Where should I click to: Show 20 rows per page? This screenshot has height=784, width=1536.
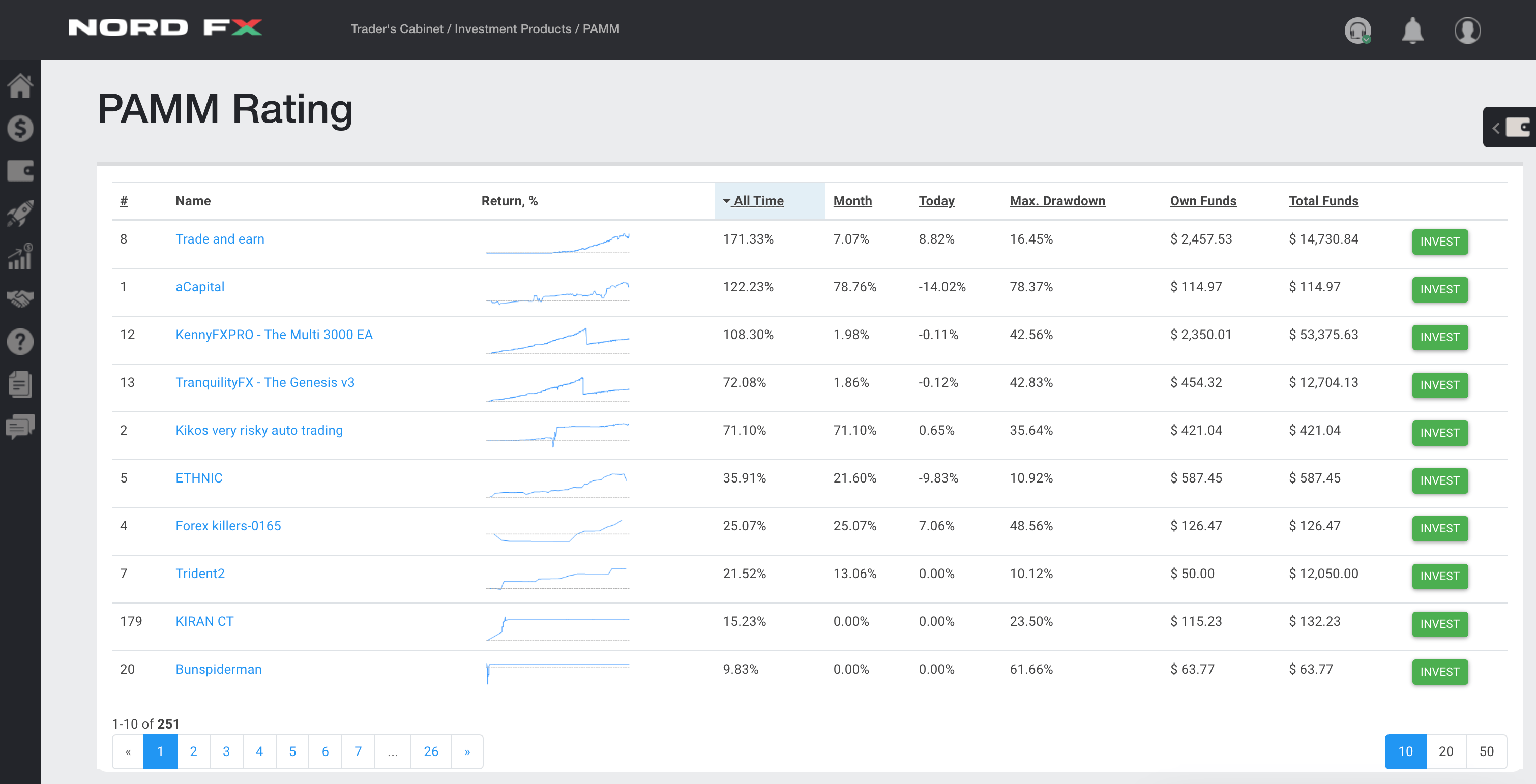click(1446, 751)
